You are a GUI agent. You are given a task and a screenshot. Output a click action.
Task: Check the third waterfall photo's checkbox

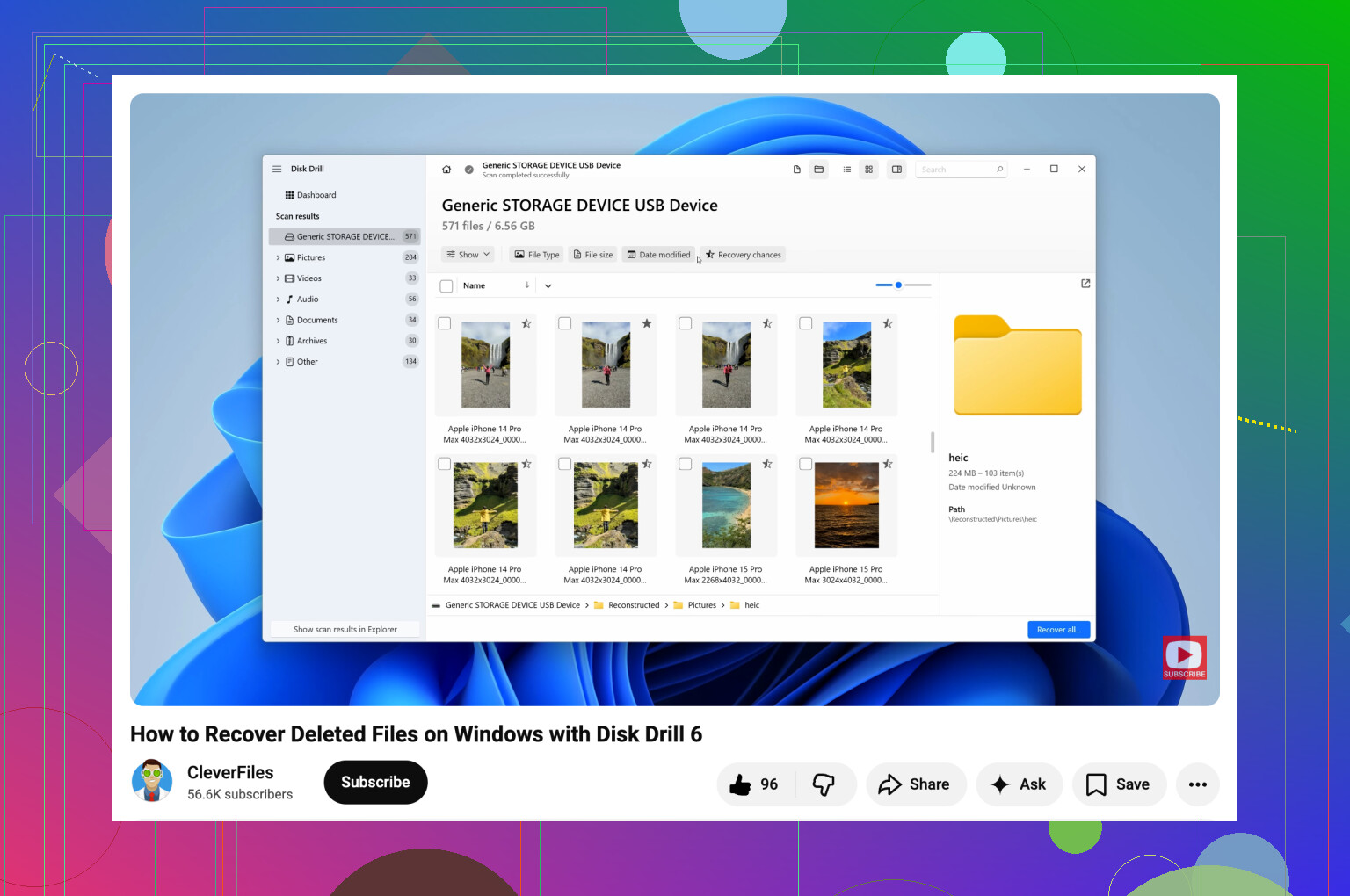pyautogui.click(x=686, y=323)
